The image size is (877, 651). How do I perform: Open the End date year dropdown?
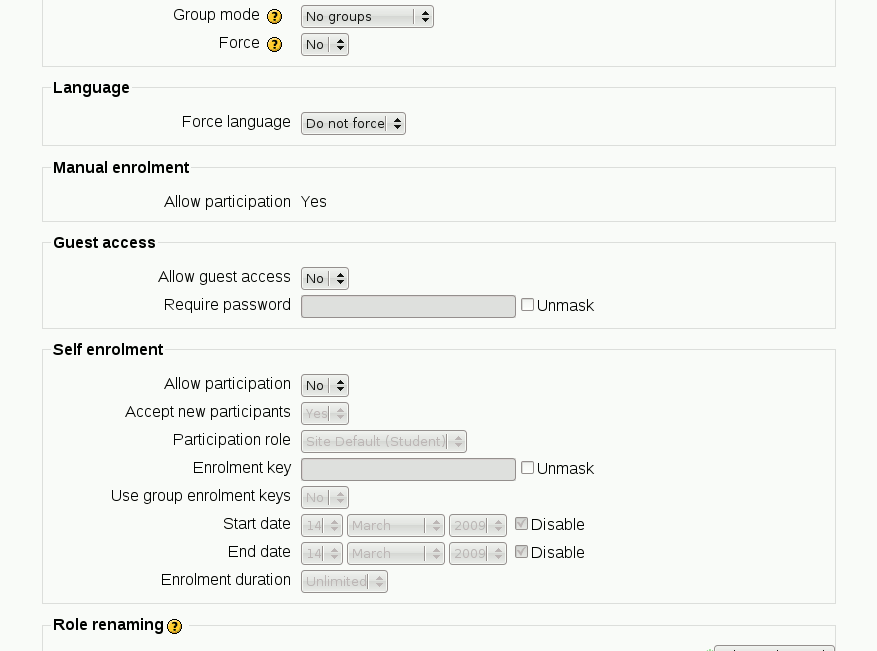[x=478, y=554]
